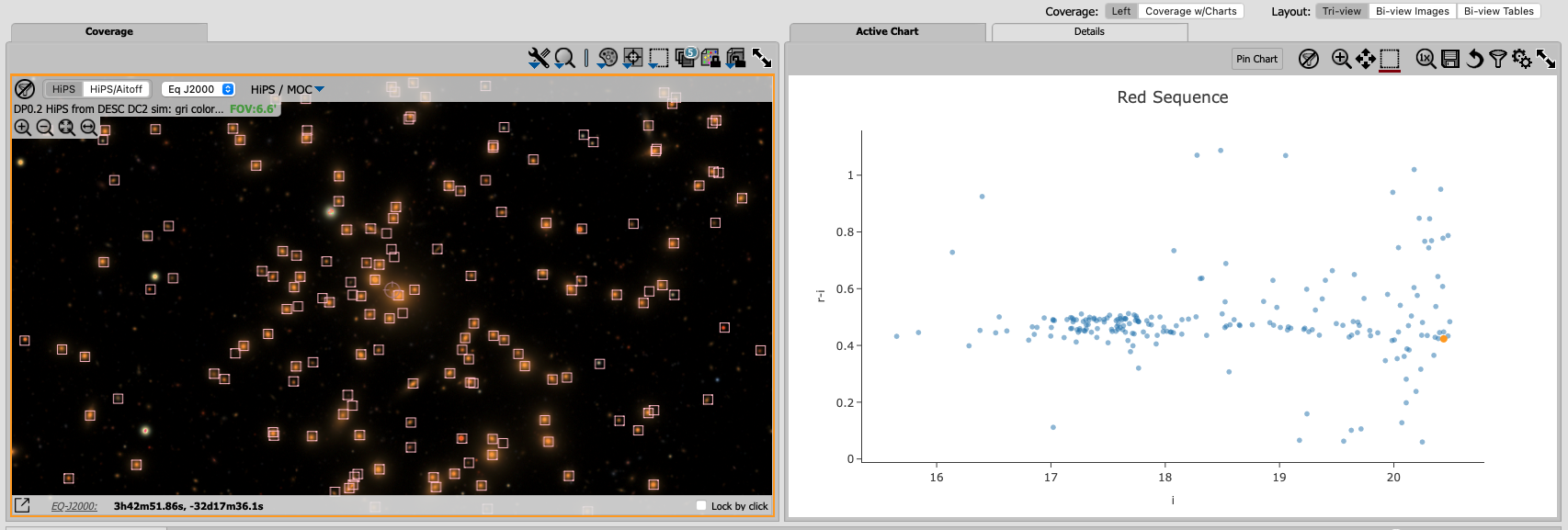Screen dimensions: 1568x530
Task: Open mouse readout in a popout window
Action: click(22, 505)
